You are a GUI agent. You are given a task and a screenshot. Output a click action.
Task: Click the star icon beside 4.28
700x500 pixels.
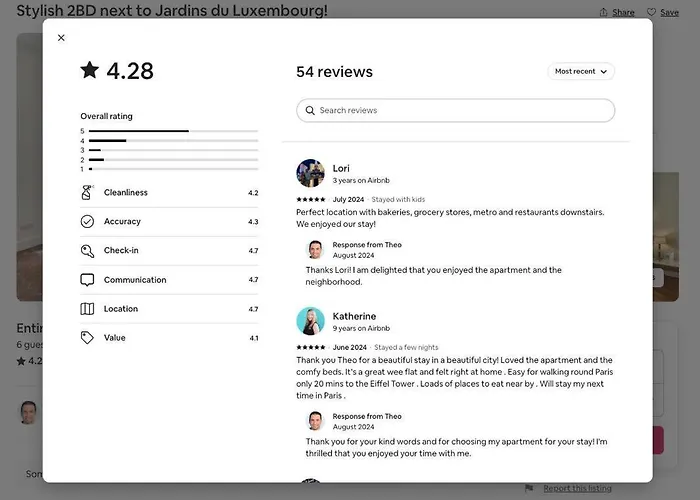click(x=90, y=70)
